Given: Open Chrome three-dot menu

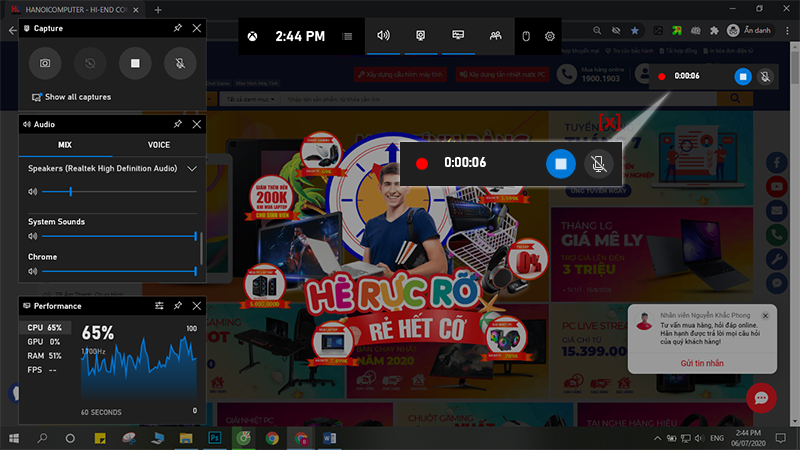Looking at the screenshot, I should (787, 31).
